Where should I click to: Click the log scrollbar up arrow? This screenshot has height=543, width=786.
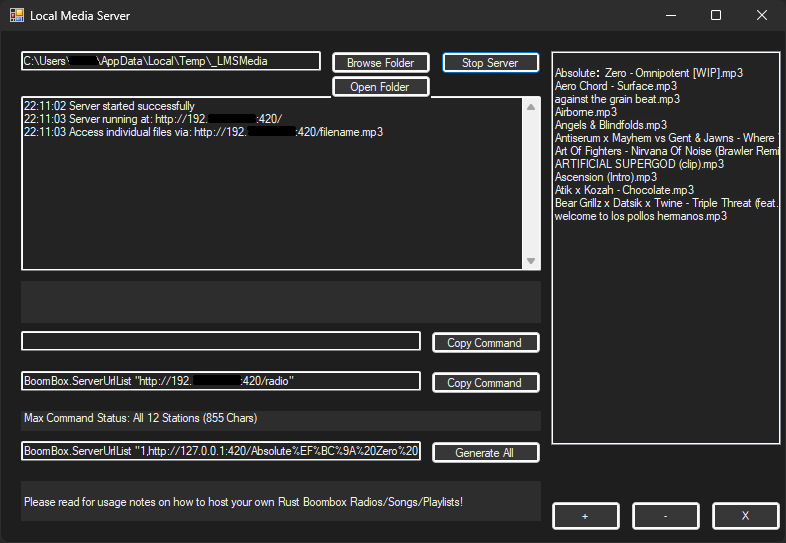click(x=531, y=107)
